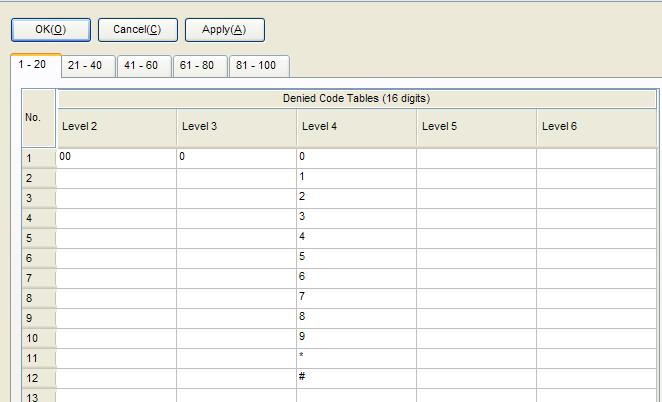662x402 pixels.
Task: Edit the Level 3 cell in row 1
Action: coord(236,158)
